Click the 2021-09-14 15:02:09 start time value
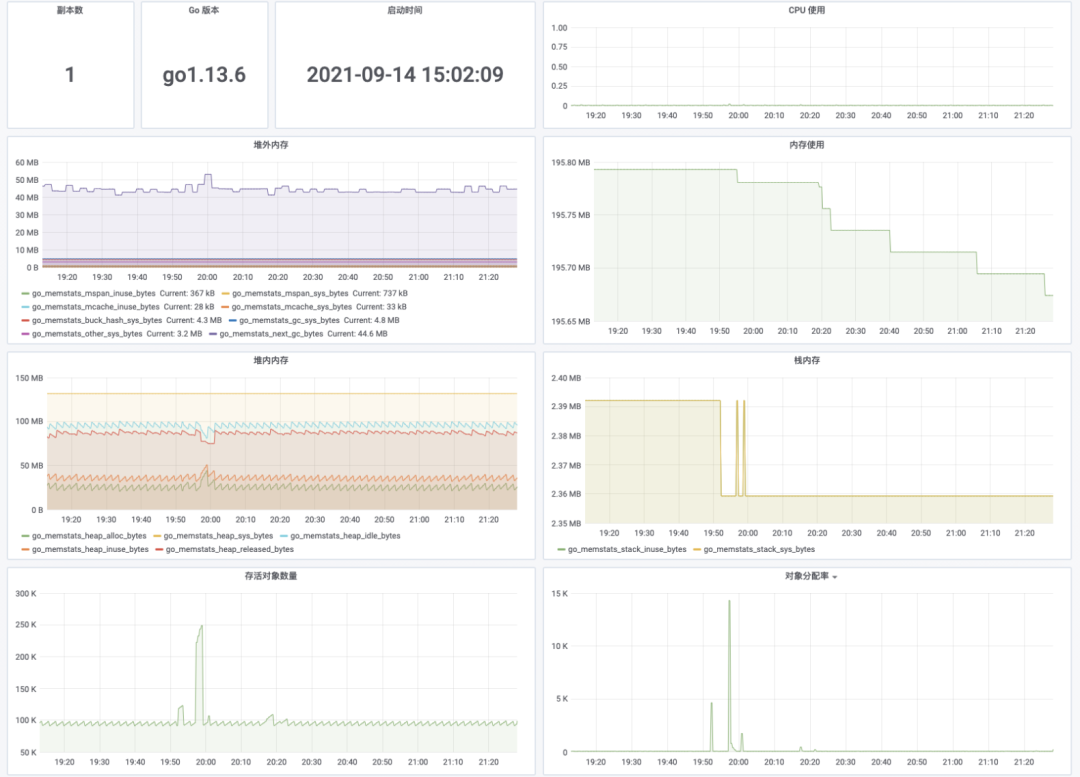 (x=405, y=74)
